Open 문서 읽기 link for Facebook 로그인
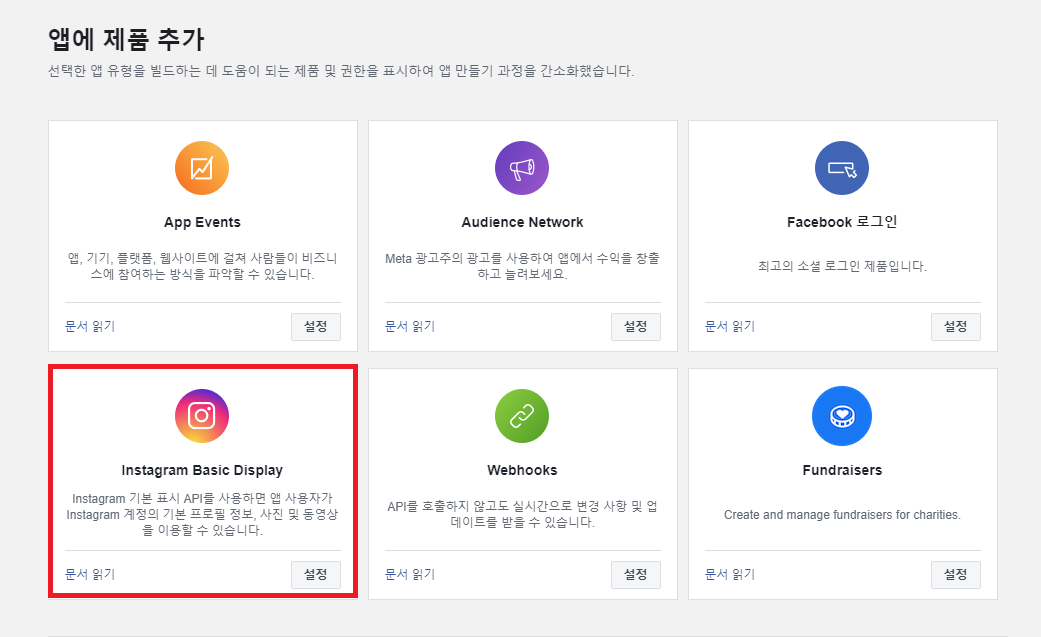 [x=730, y=326]
